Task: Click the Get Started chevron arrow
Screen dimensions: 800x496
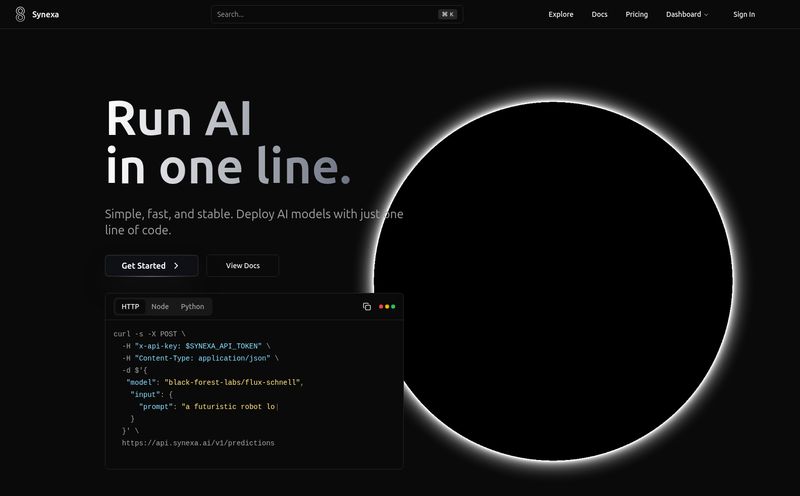Action: coord(176,266)
